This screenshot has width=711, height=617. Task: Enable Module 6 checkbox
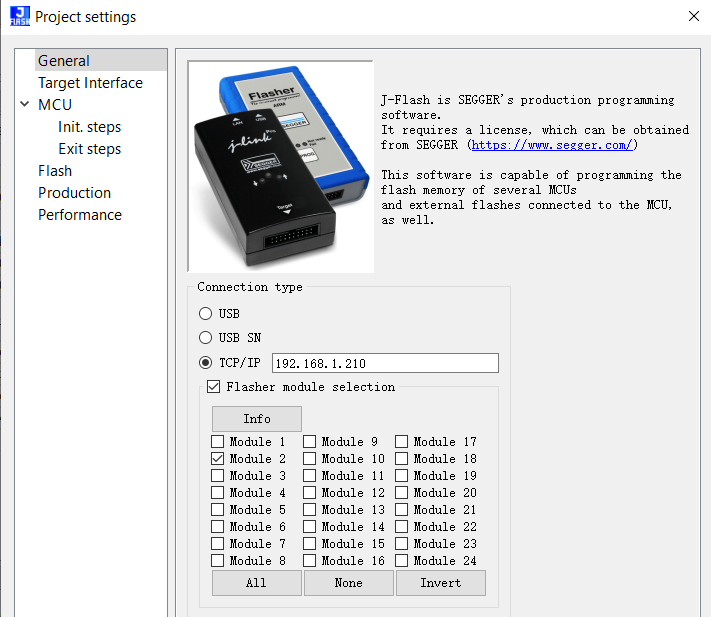[x=218, y=526]
